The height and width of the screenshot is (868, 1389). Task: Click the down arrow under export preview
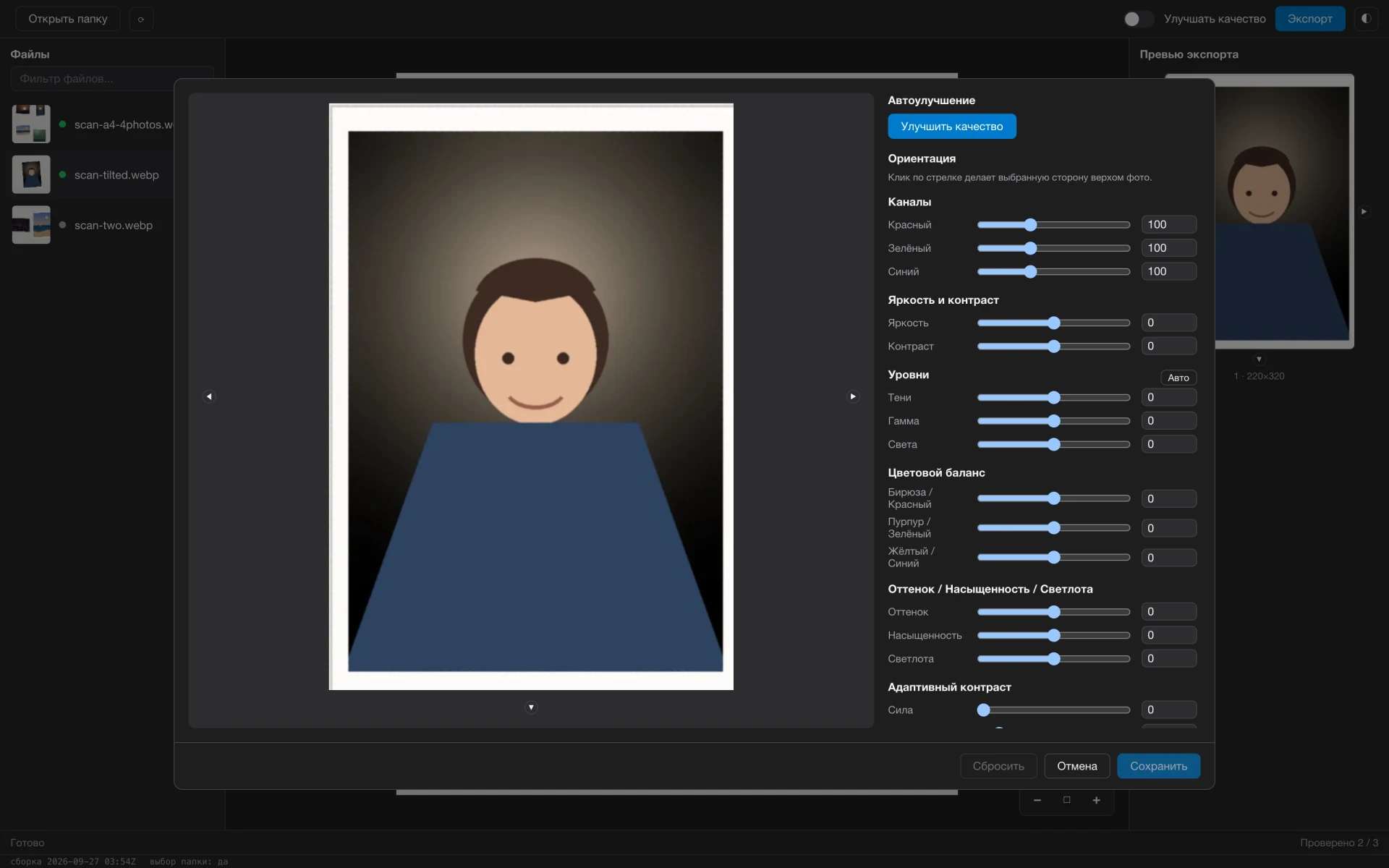pos(1259,359)
